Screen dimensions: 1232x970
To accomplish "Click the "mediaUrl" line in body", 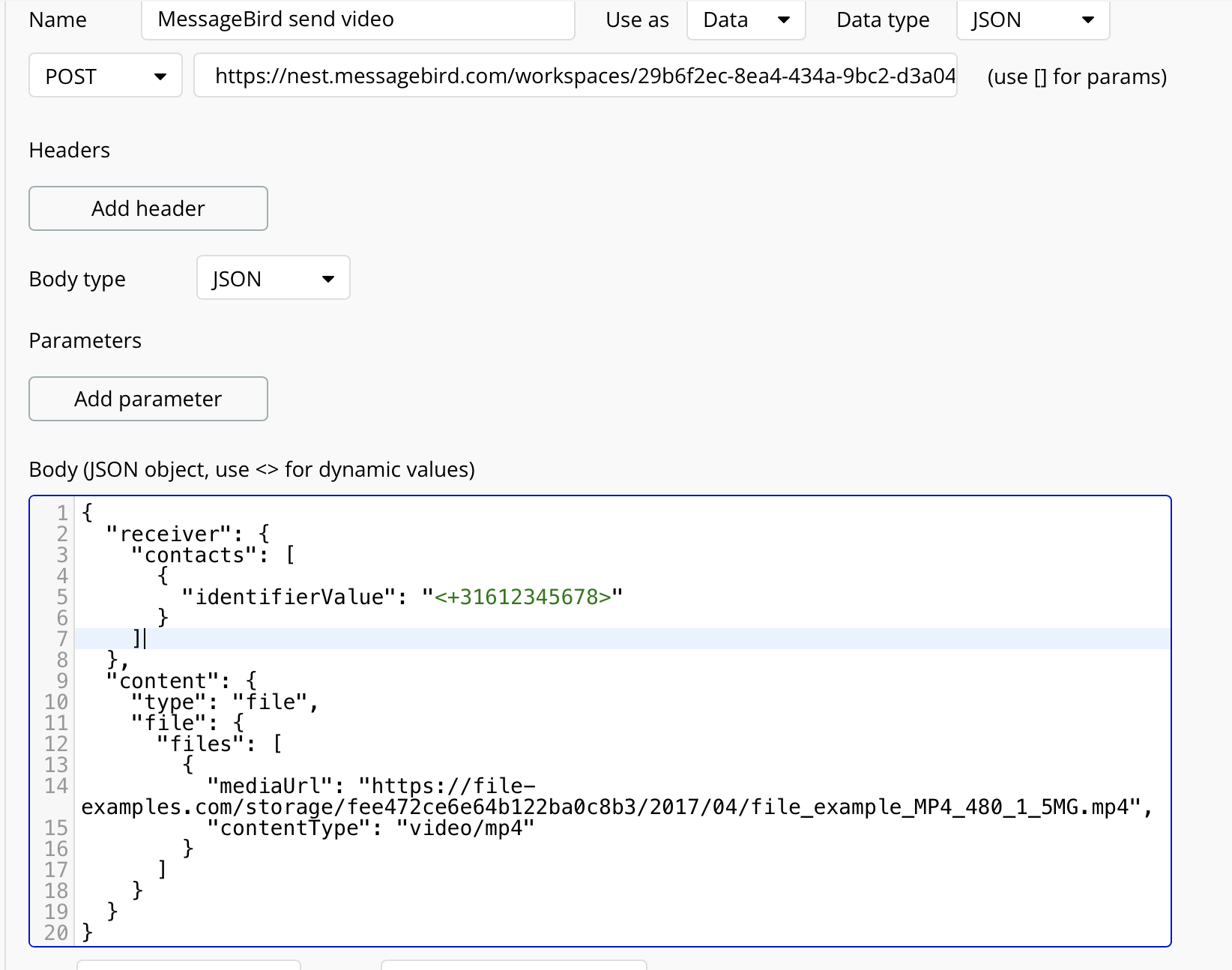I will (x=617, y=796).
